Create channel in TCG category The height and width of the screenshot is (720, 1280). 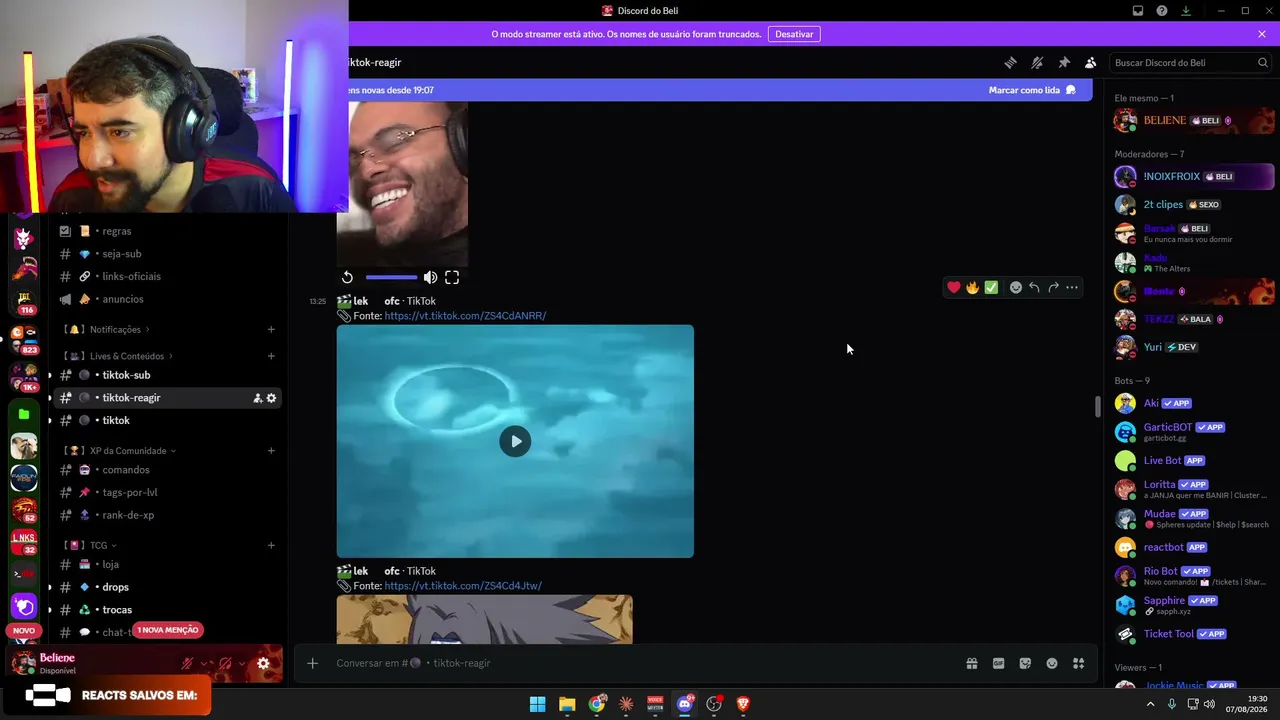click(x=271, y=545)
